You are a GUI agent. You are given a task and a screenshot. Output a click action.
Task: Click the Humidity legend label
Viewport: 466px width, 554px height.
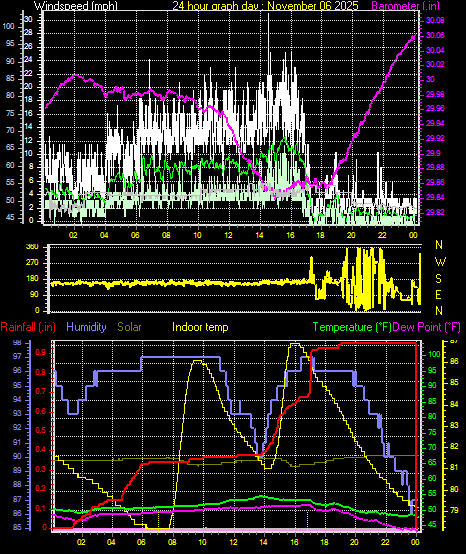tap(86, 327)
